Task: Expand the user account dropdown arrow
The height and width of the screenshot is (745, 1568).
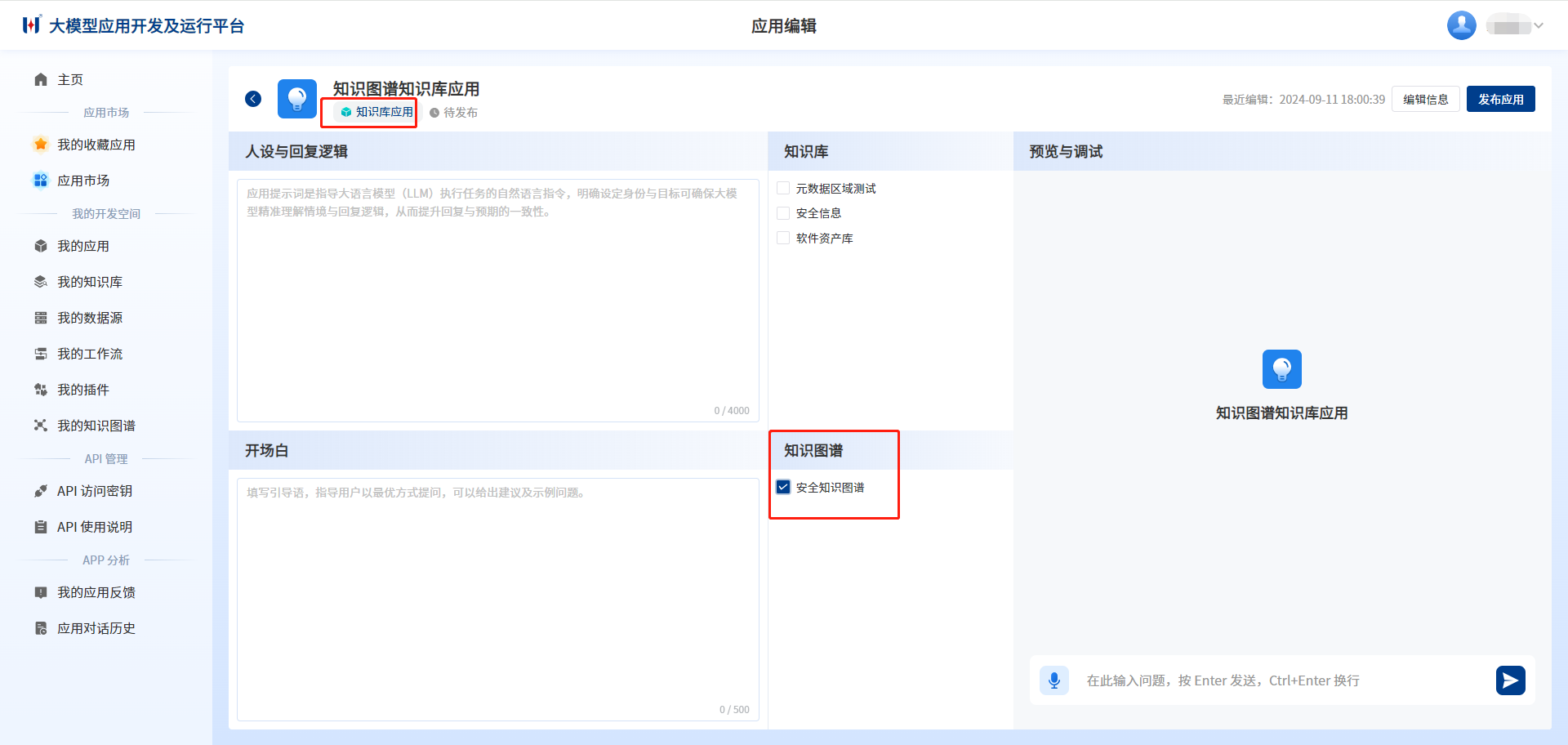Action: (x=1539, y=25)
